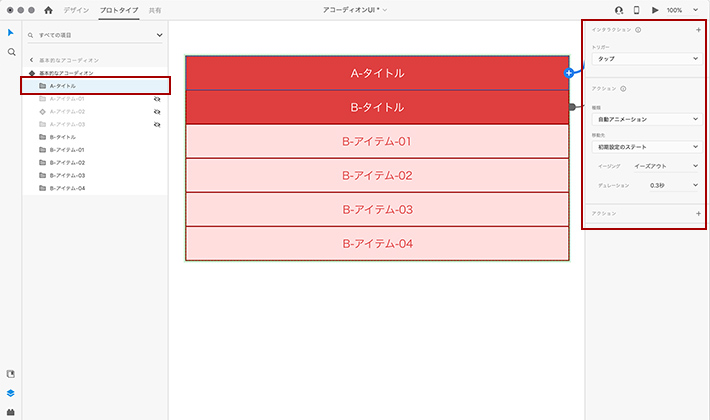
Task: Add another action with bottom plus icon
Action: pos(698,214)
